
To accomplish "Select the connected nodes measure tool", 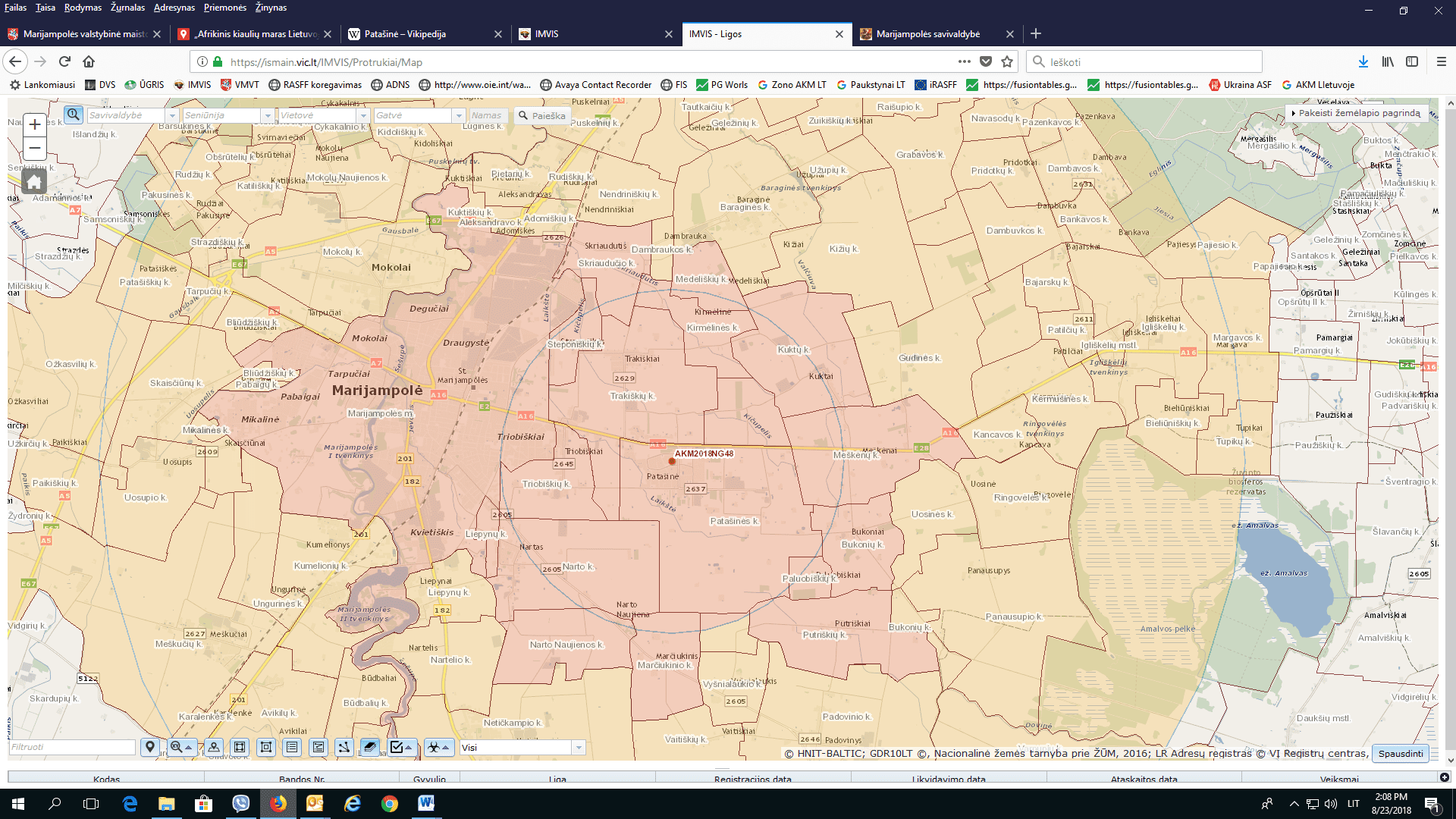I will point(344,747).
